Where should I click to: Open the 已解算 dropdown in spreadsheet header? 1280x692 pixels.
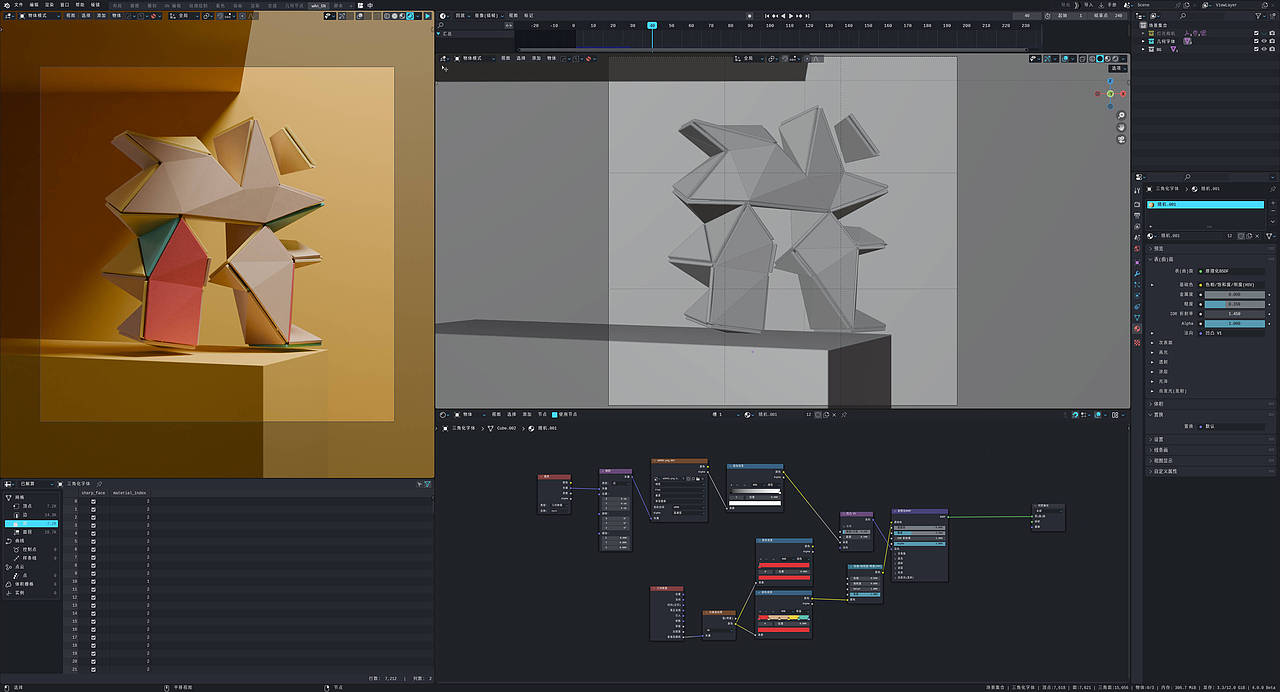(x=36, y=484)
